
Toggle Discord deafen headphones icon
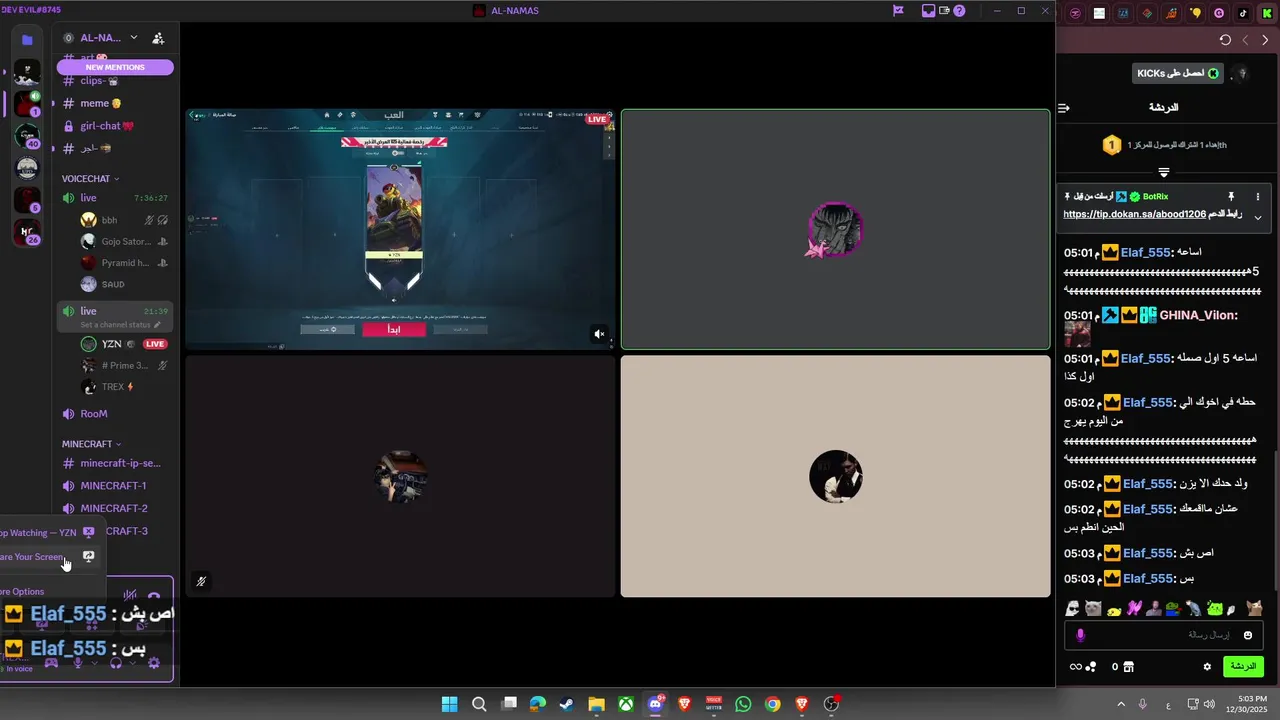tap(116, 663)
